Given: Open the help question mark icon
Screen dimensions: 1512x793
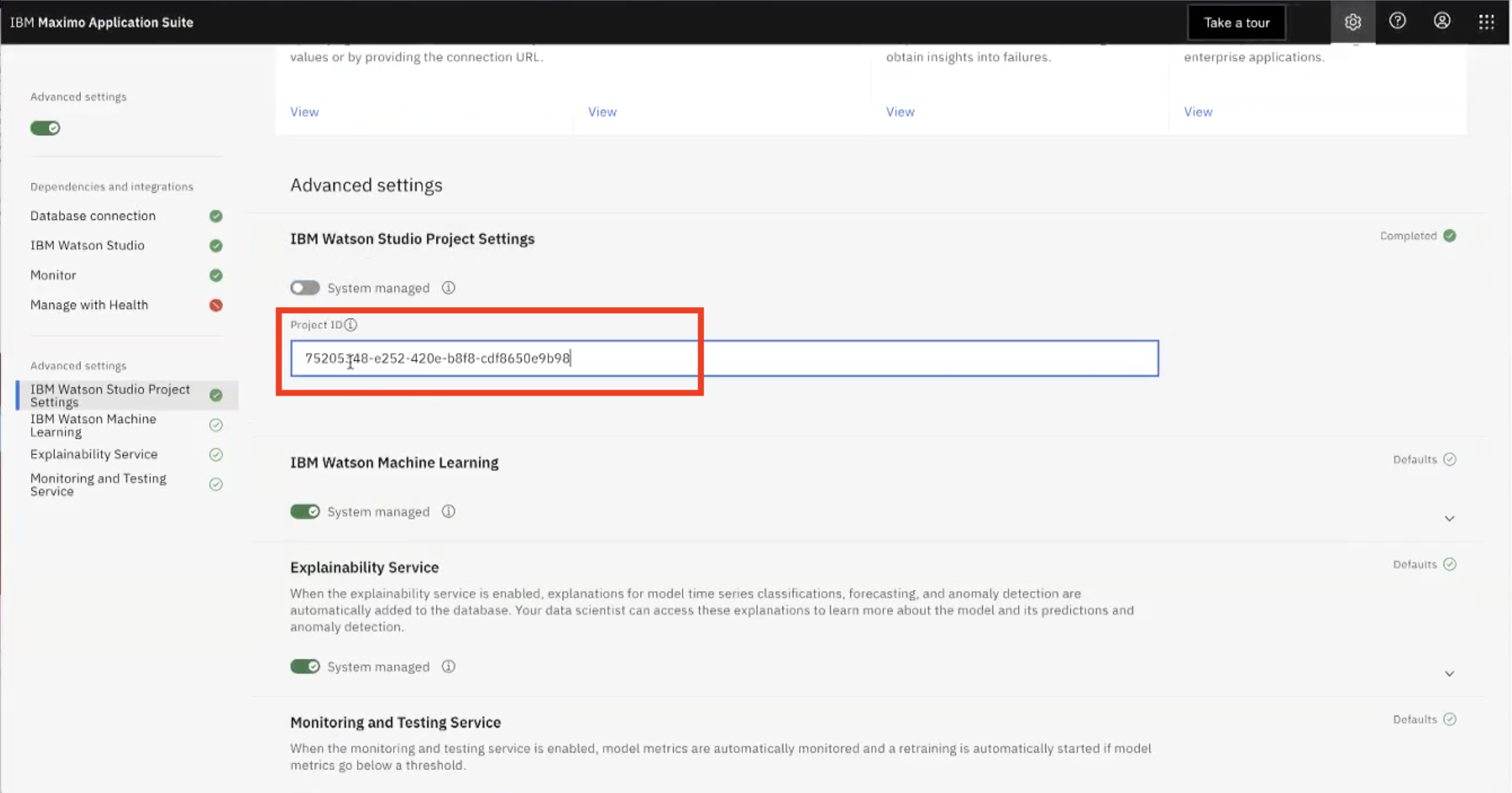Looking at the screenshot, I should [1397, 22].
